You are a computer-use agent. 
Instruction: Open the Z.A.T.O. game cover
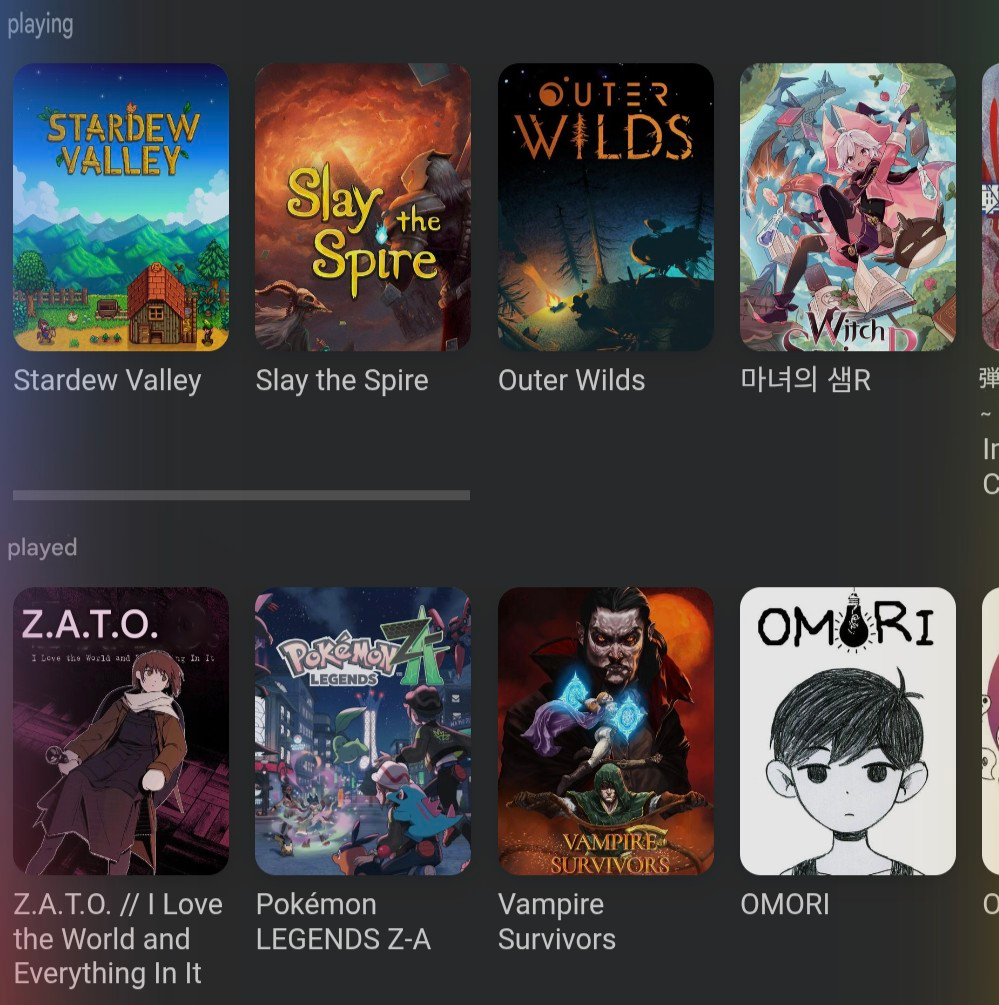[x=120, y=731]
